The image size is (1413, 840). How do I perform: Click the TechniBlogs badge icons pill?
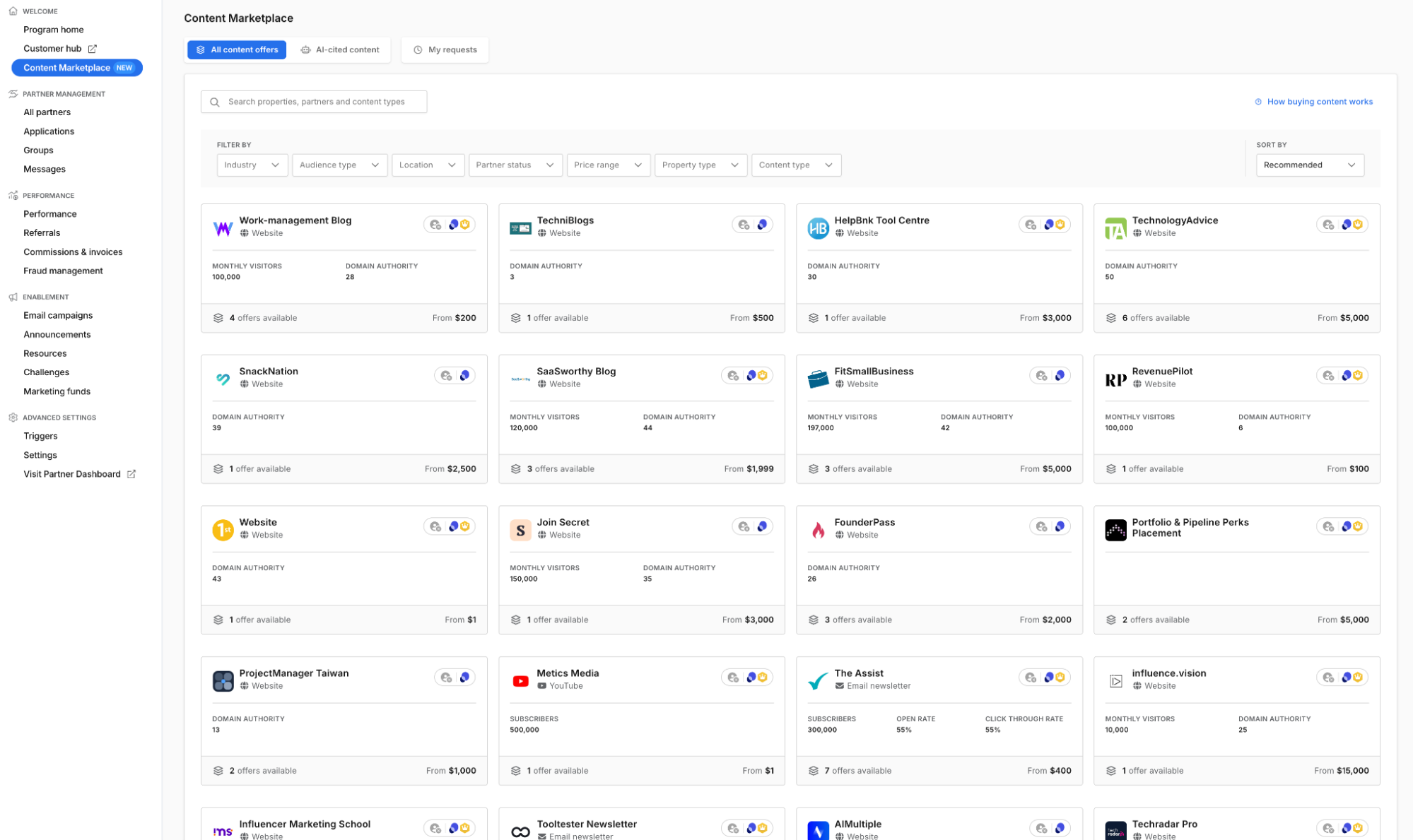coord(752,225)
